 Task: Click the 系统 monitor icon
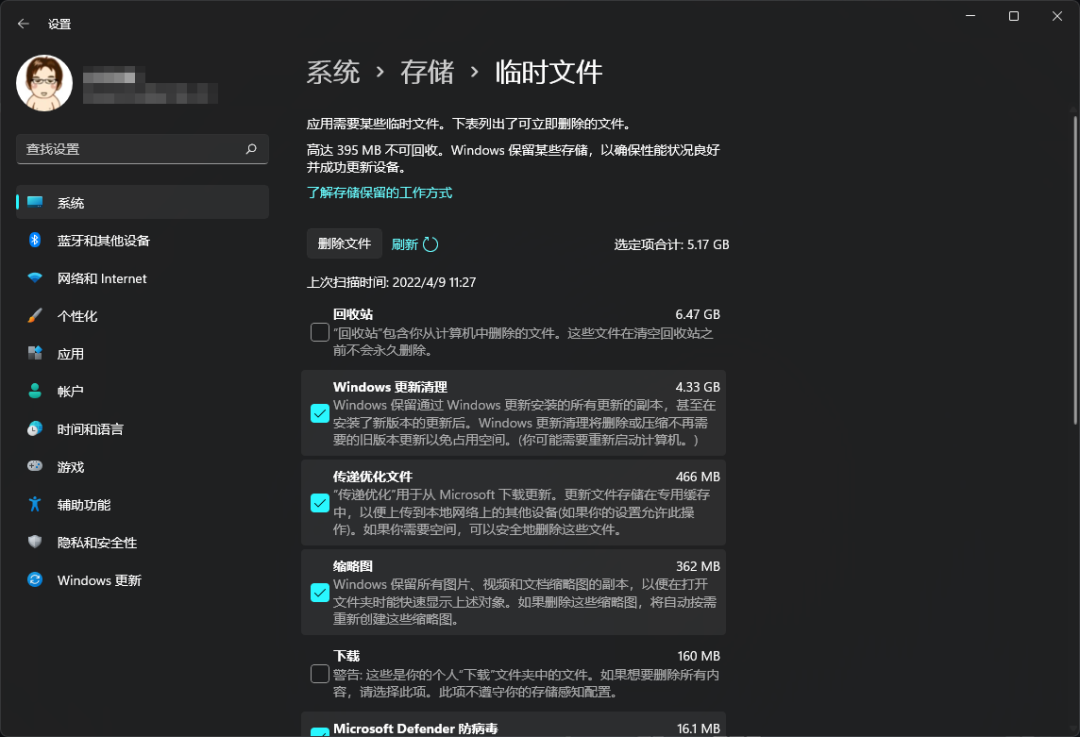tap(35, 203)
